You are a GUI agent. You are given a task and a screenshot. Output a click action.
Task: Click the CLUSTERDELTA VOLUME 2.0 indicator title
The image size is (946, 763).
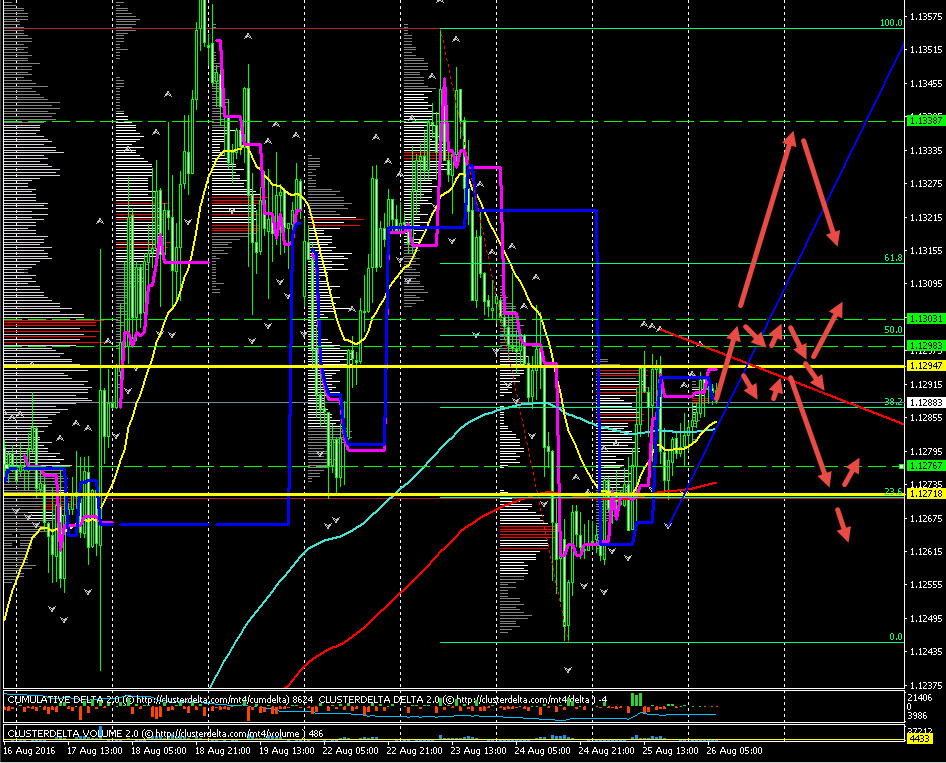point(165,734)
